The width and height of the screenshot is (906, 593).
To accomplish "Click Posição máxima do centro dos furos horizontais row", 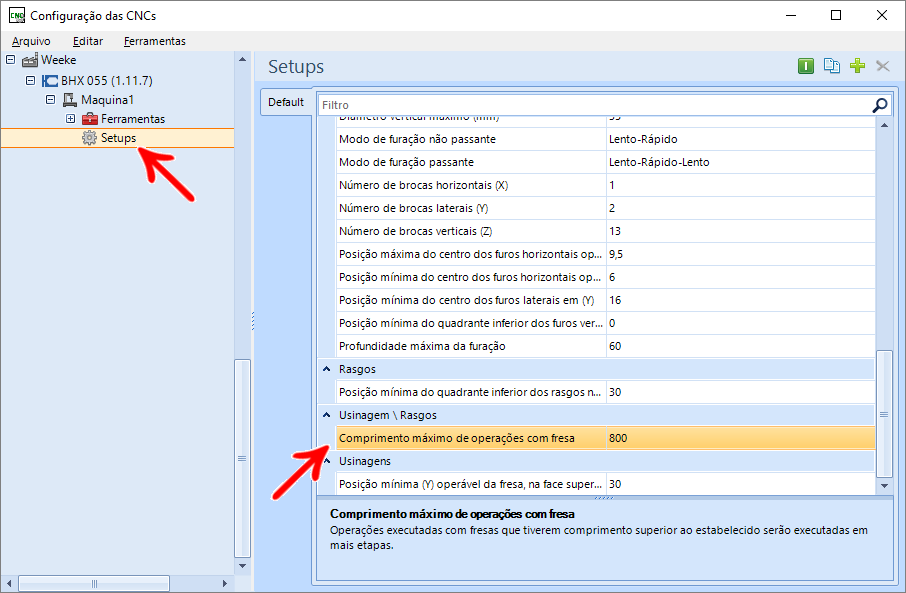I will pos(606,254).
